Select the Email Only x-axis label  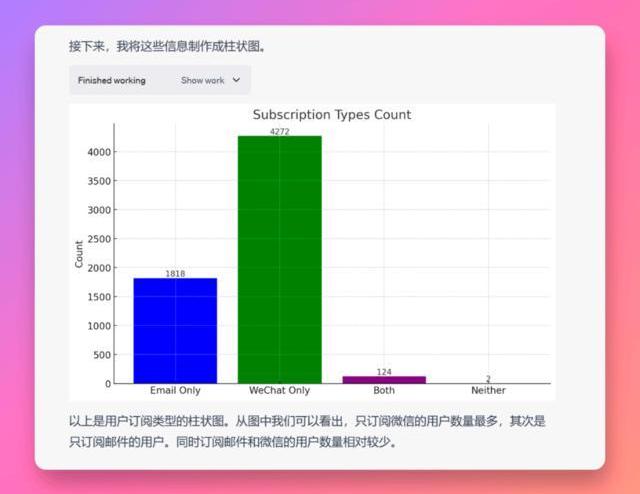pyautogui.click(x=175, y=390)
